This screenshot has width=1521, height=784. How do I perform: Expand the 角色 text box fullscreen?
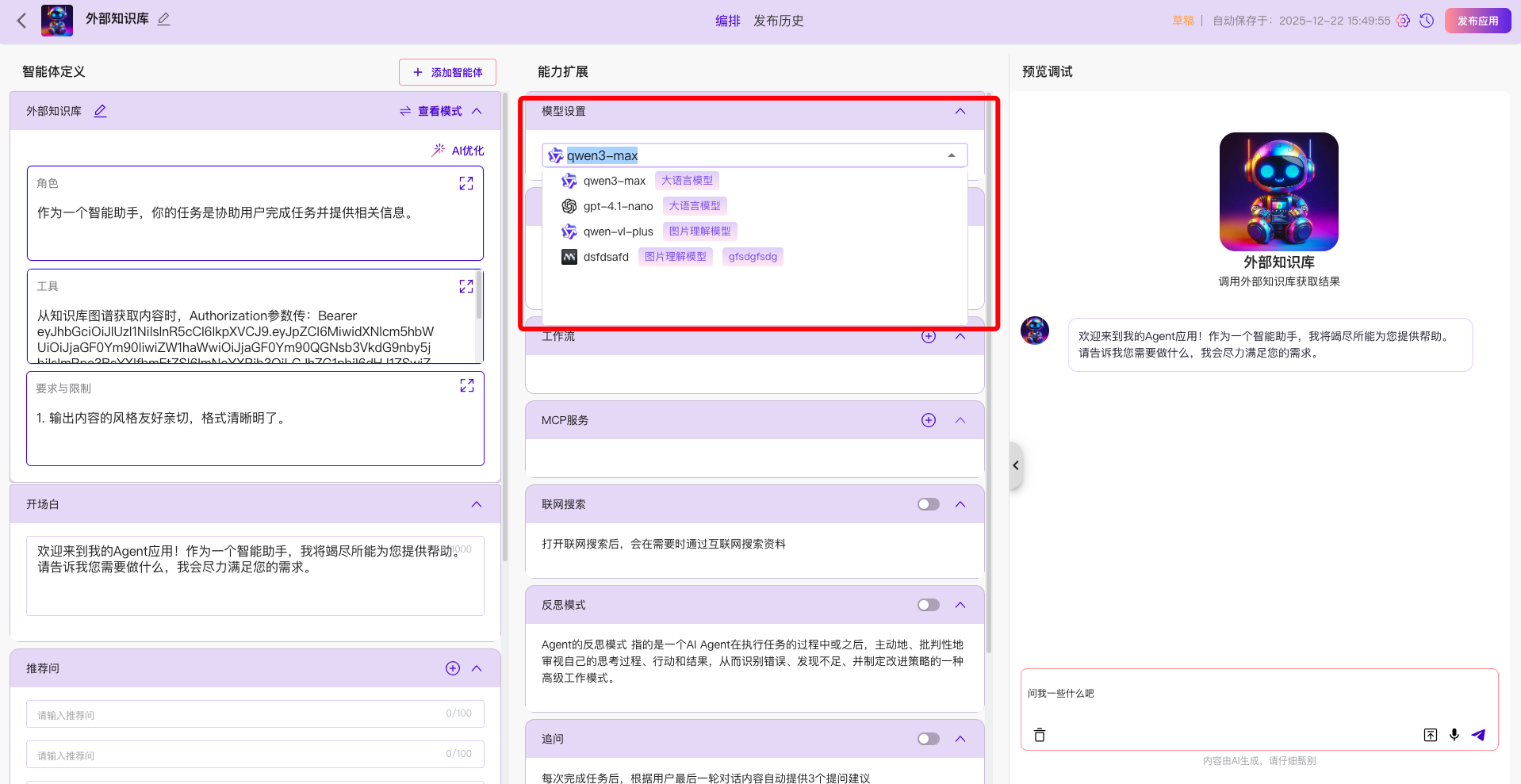click(x=466, y=183)
